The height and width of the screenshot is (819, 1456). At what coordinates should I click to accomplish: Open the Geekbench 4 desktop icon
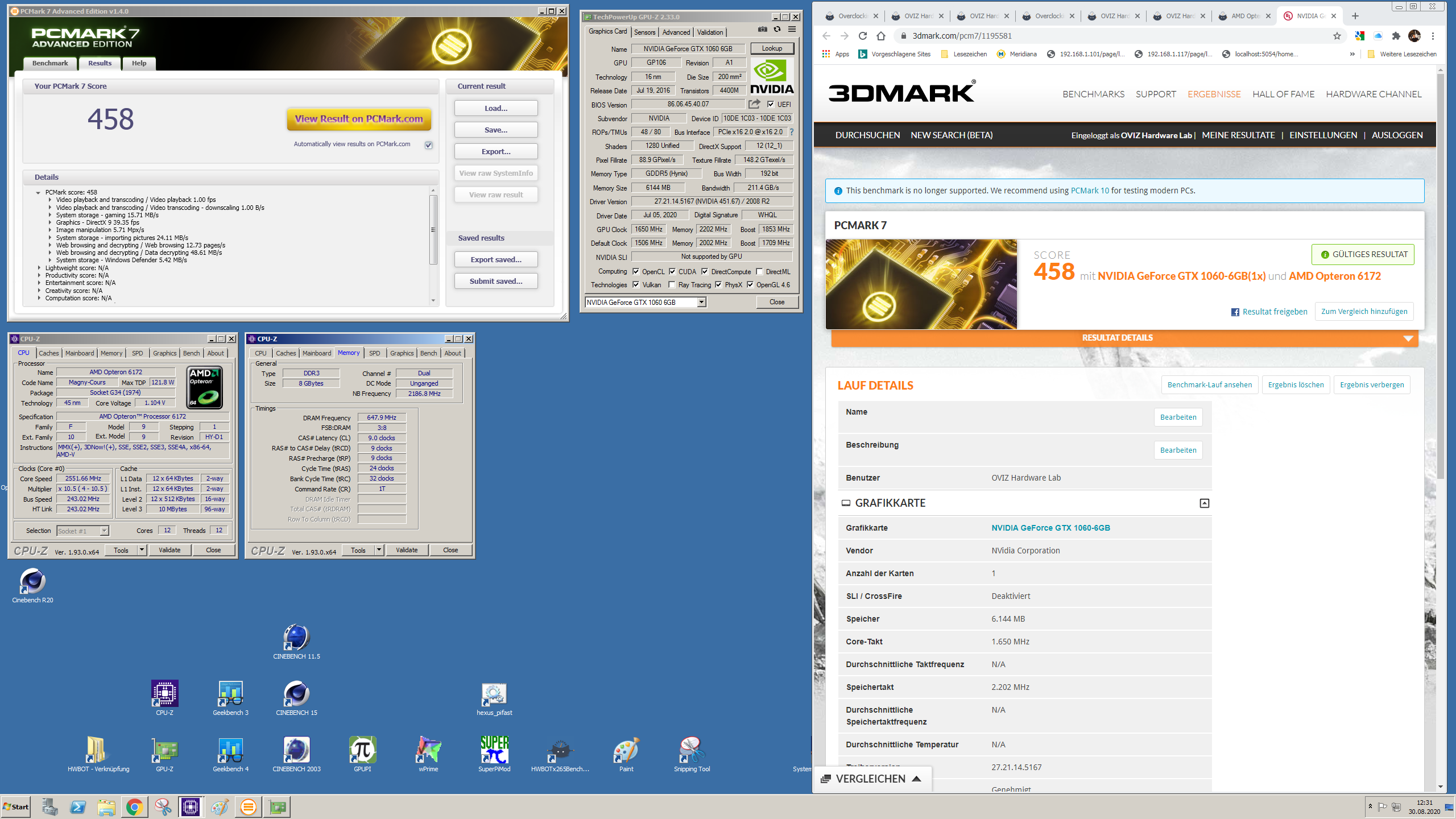230,755
